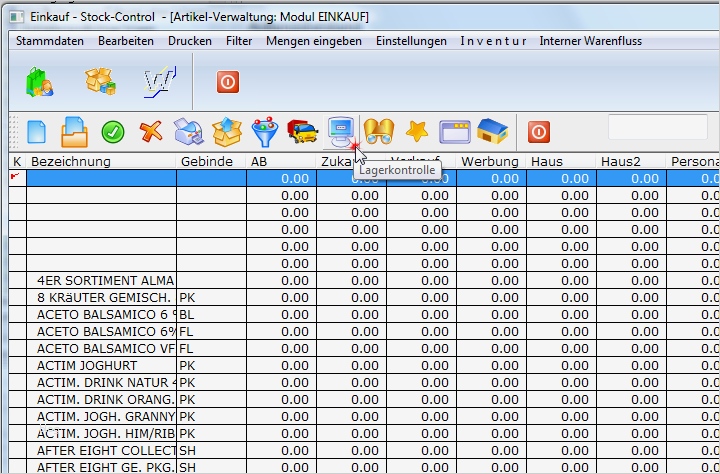Open the Filter menu

pyautogui.click(x=239, y=41)
